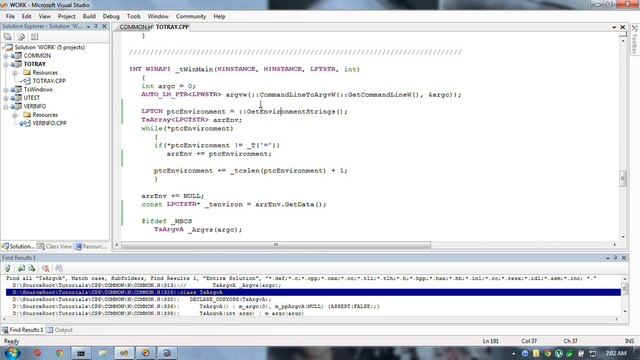Open Window menu
Viewport: 640px width, 360px height.
point(158,16)
